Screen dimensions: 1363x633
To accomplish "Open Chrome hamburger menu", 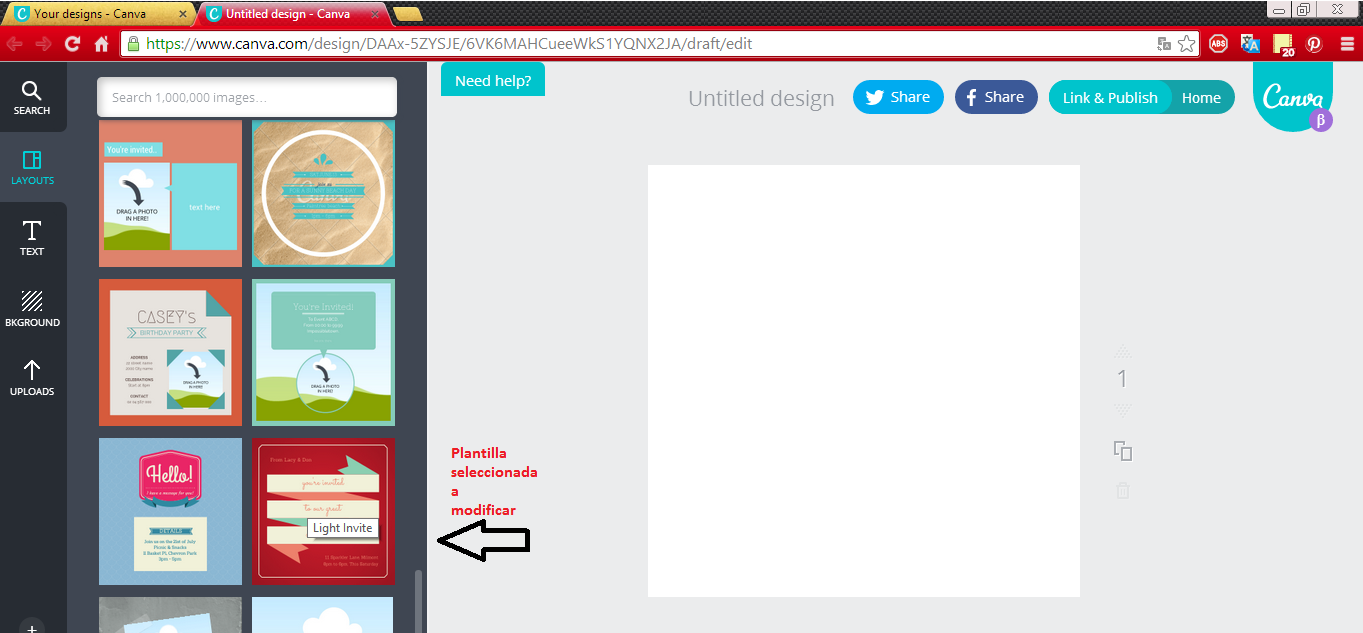I will (x=1345, y=44).
